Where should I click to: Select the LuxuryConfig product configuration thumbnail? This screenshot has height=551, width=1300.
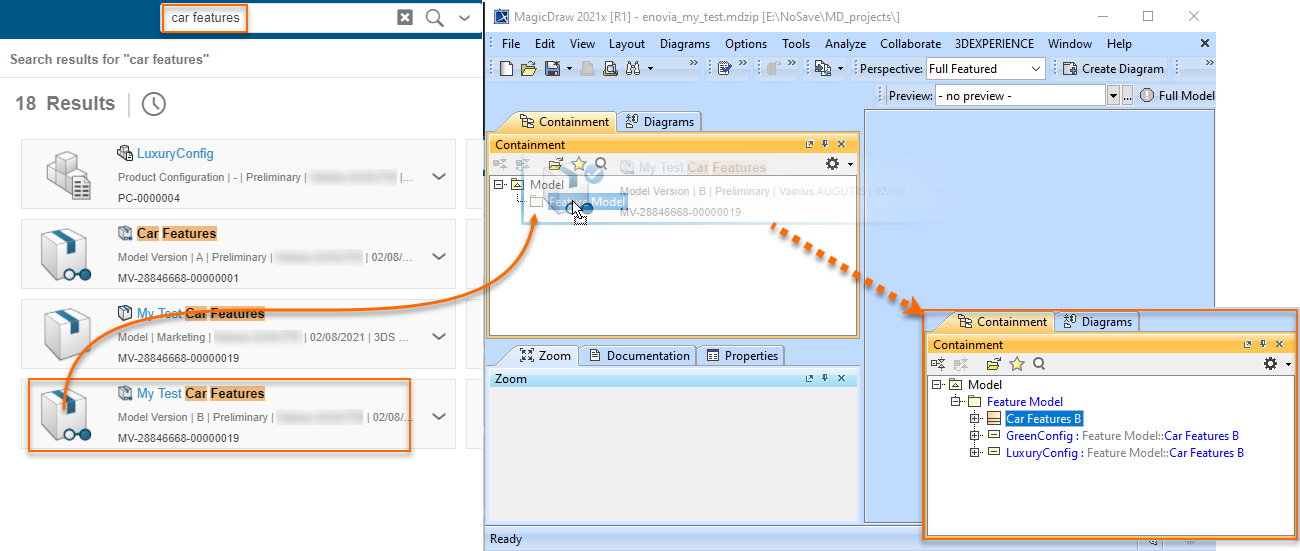[x=68, y=174]
